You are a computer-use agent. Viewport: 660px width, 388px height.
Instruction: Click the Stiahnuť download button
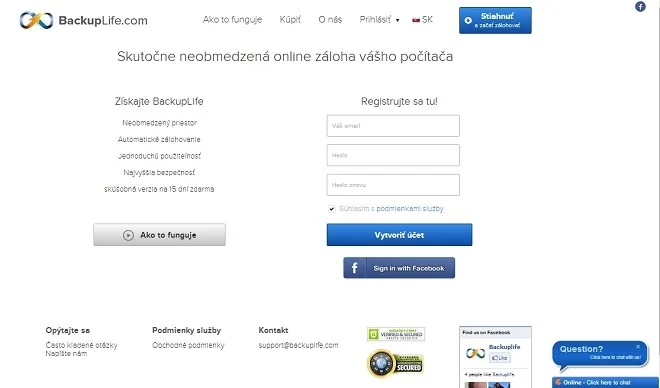[495, 20]
